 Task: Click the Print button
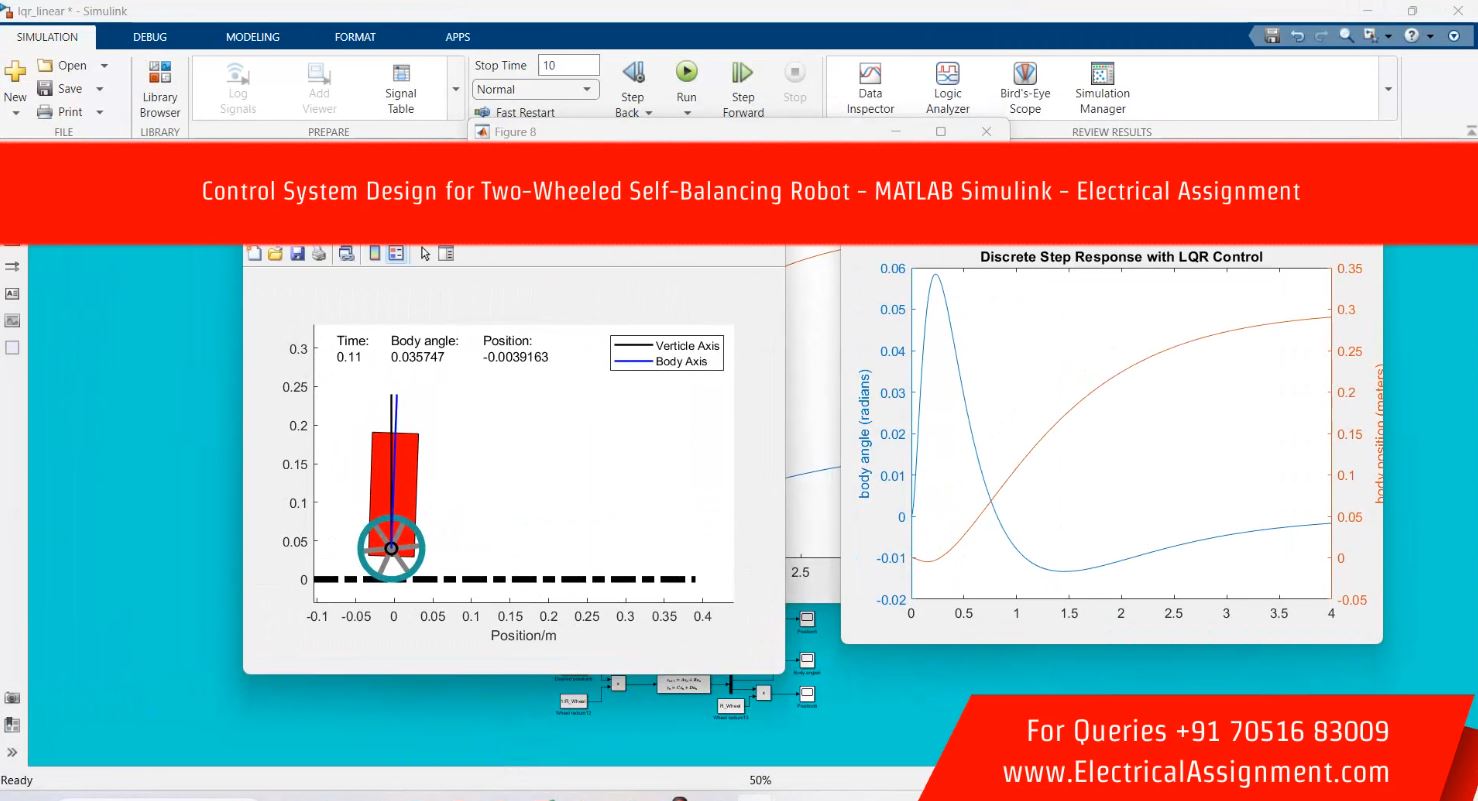tap(60, 112)
